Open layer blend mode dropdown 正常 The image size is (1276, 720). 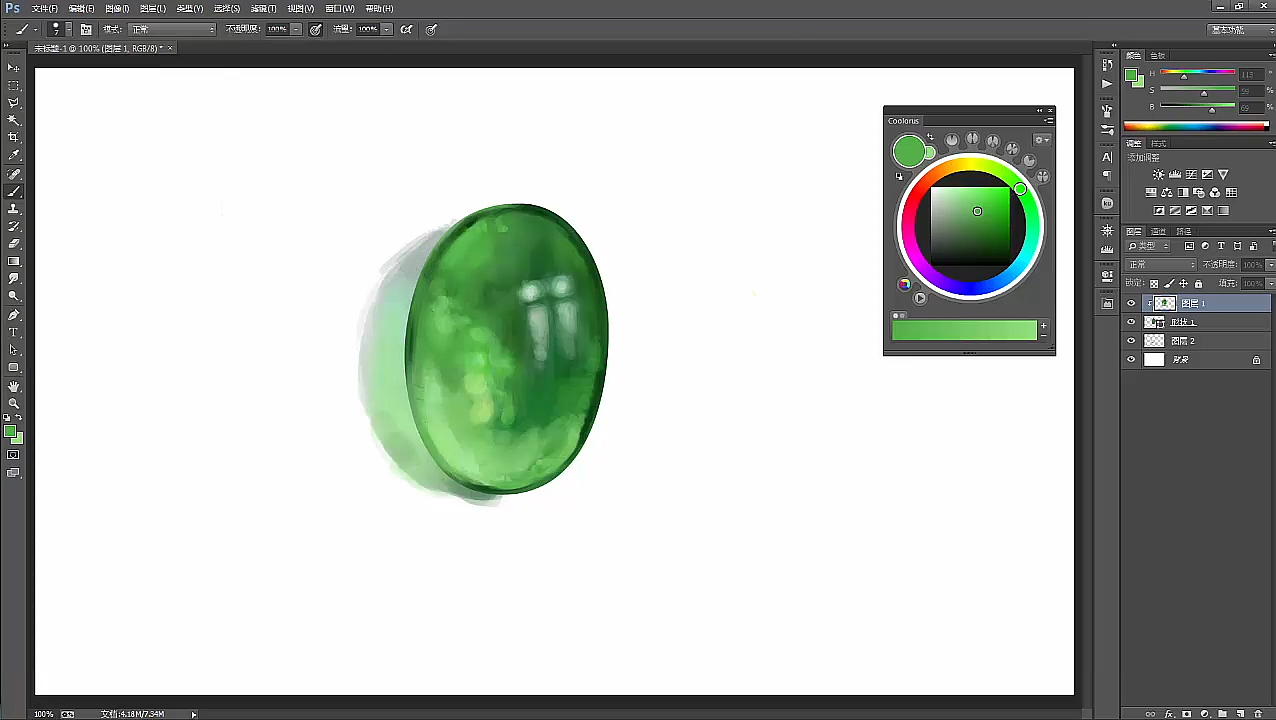coord(1160,265)
